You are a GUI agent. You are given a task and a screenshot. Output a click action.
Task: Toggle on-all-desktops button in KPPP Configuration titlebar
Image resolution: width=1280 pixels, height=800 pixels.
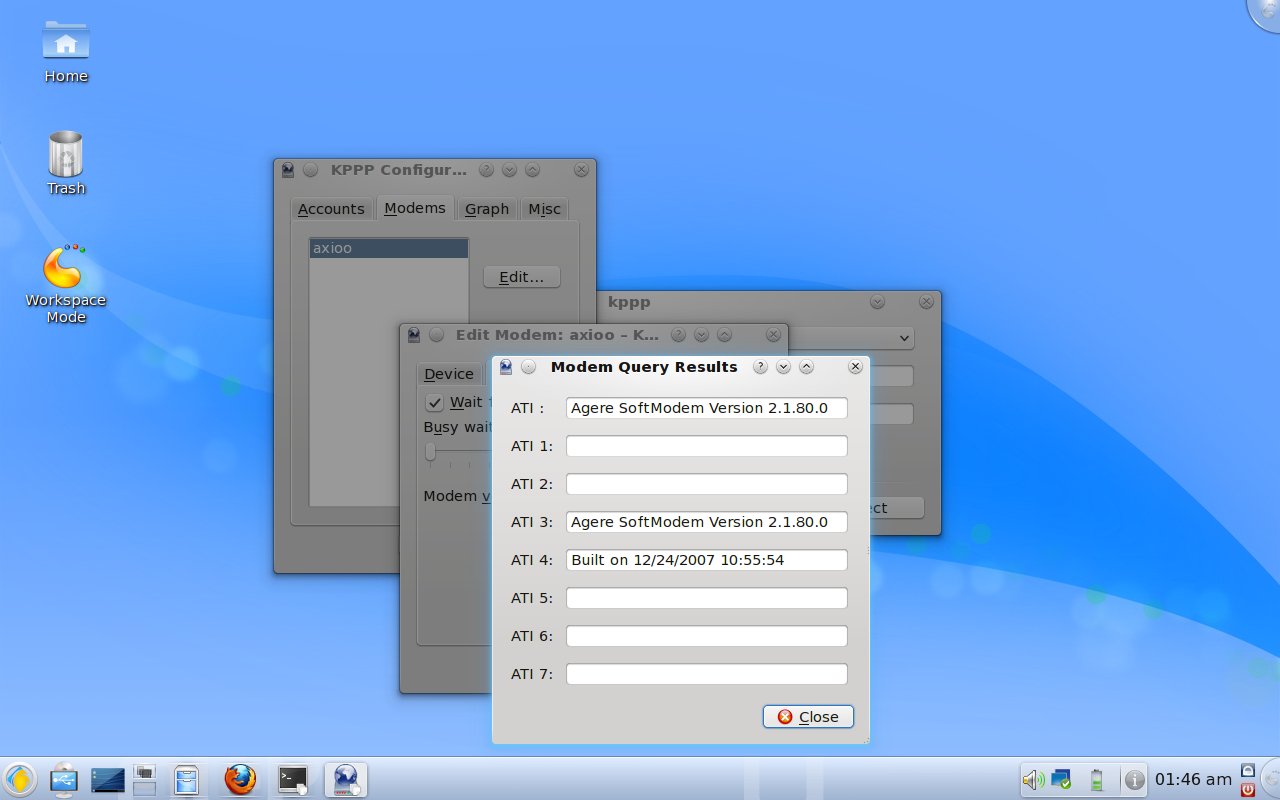click(x=310, y=170)
